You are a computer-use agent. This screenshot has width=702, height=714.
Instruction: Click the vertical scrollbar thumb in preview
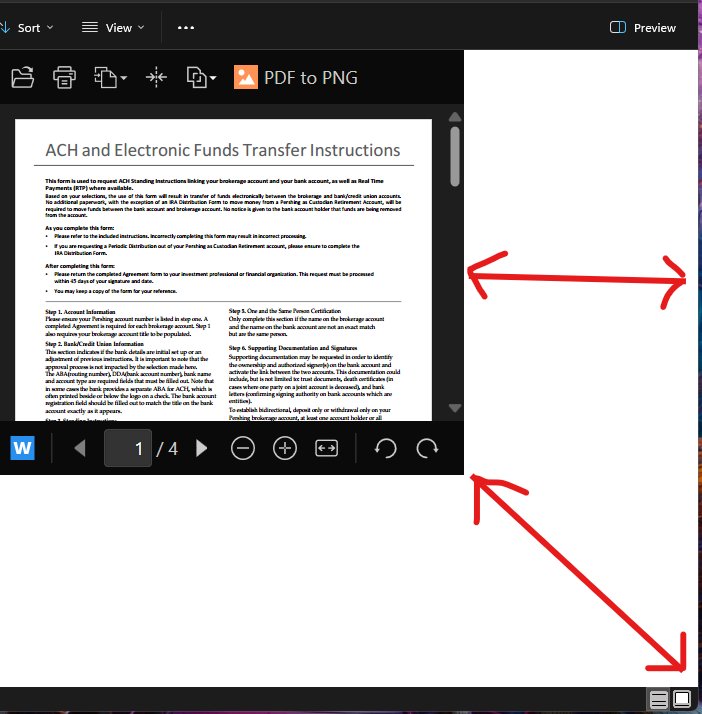455,157
